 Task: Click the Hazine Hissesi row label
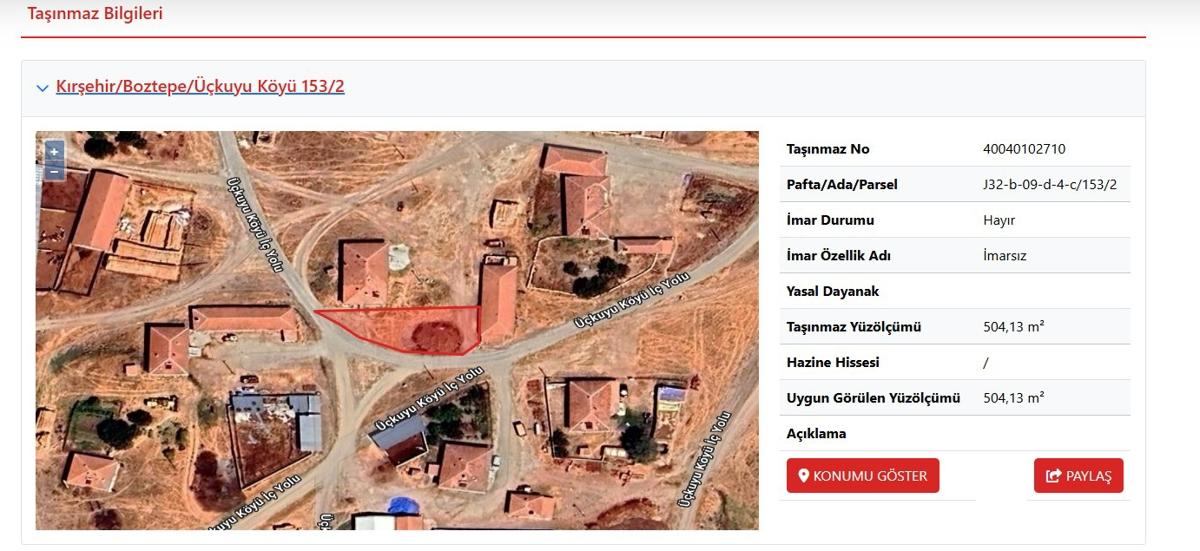(833, 363)
